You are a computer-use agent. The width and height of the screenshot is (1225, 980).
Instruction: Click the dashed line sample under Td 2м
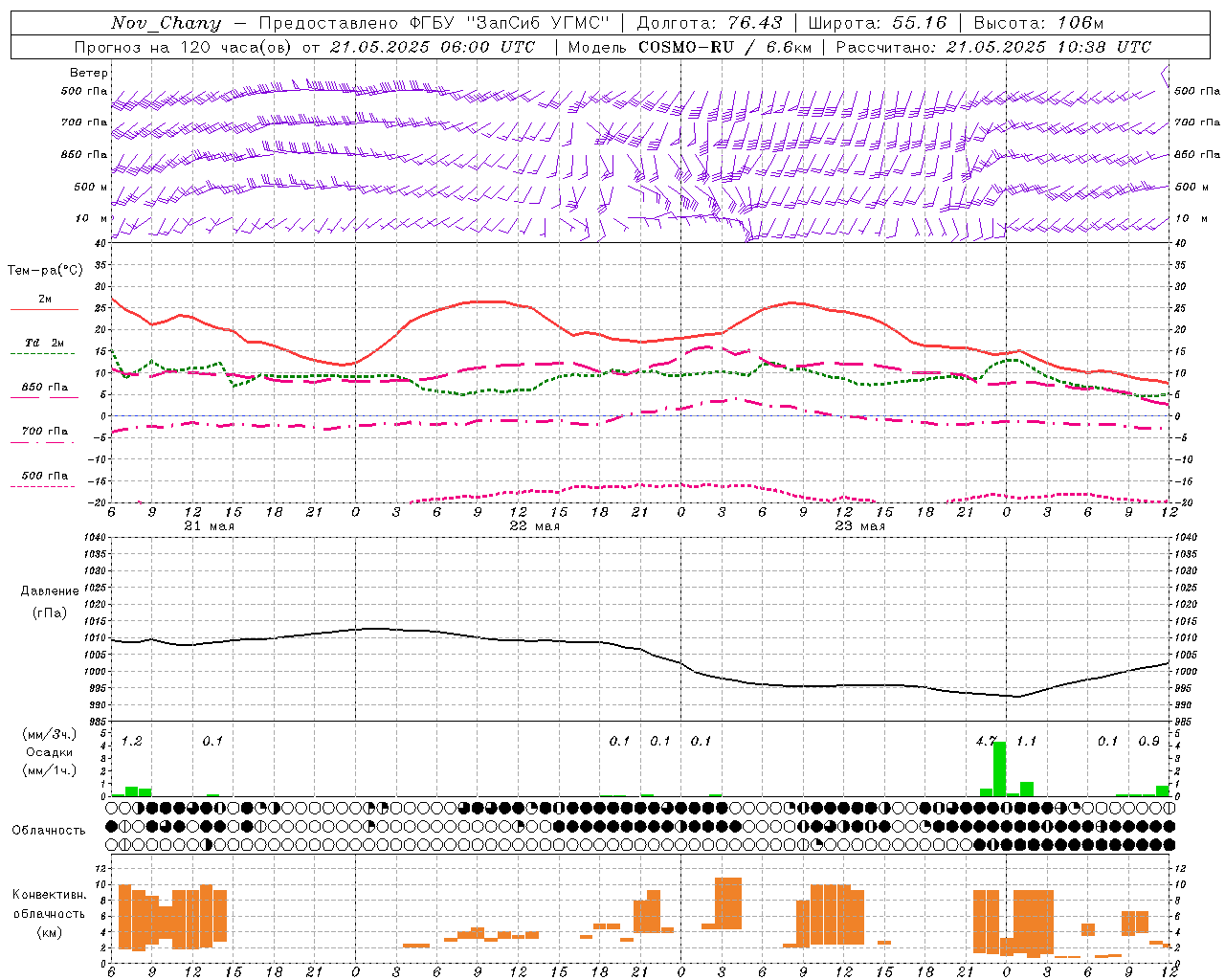click(x=43, y=353)
